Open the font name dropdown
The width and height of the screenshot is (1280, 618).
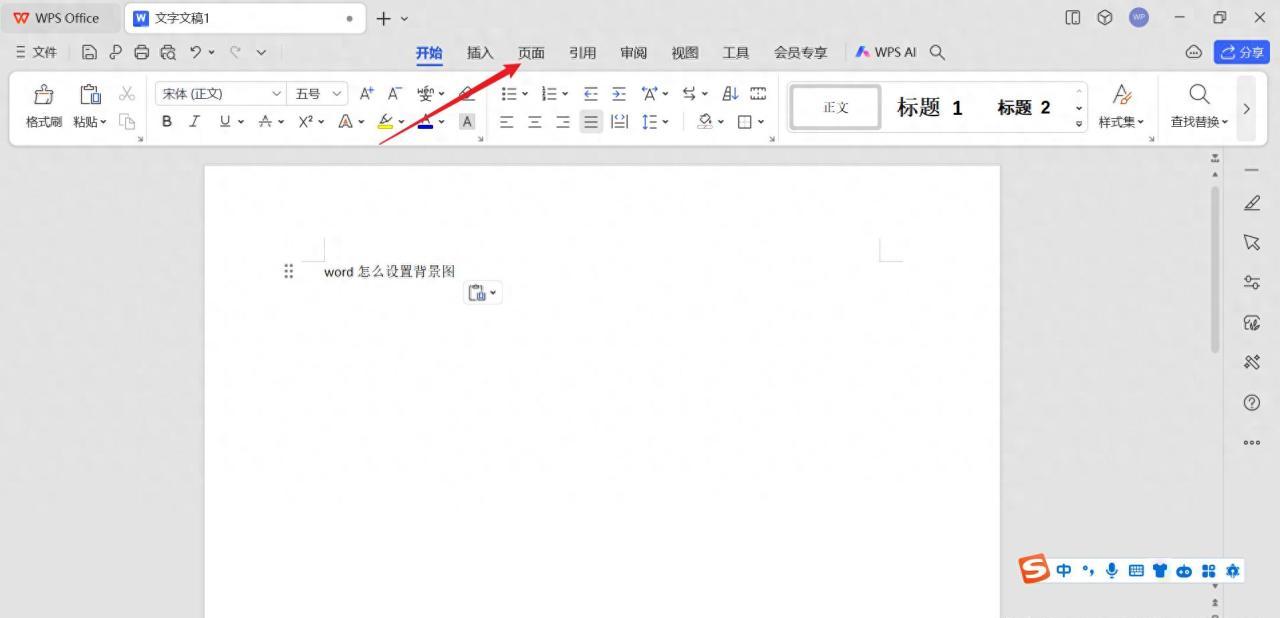pyautogui.click(x=277, y=93)
